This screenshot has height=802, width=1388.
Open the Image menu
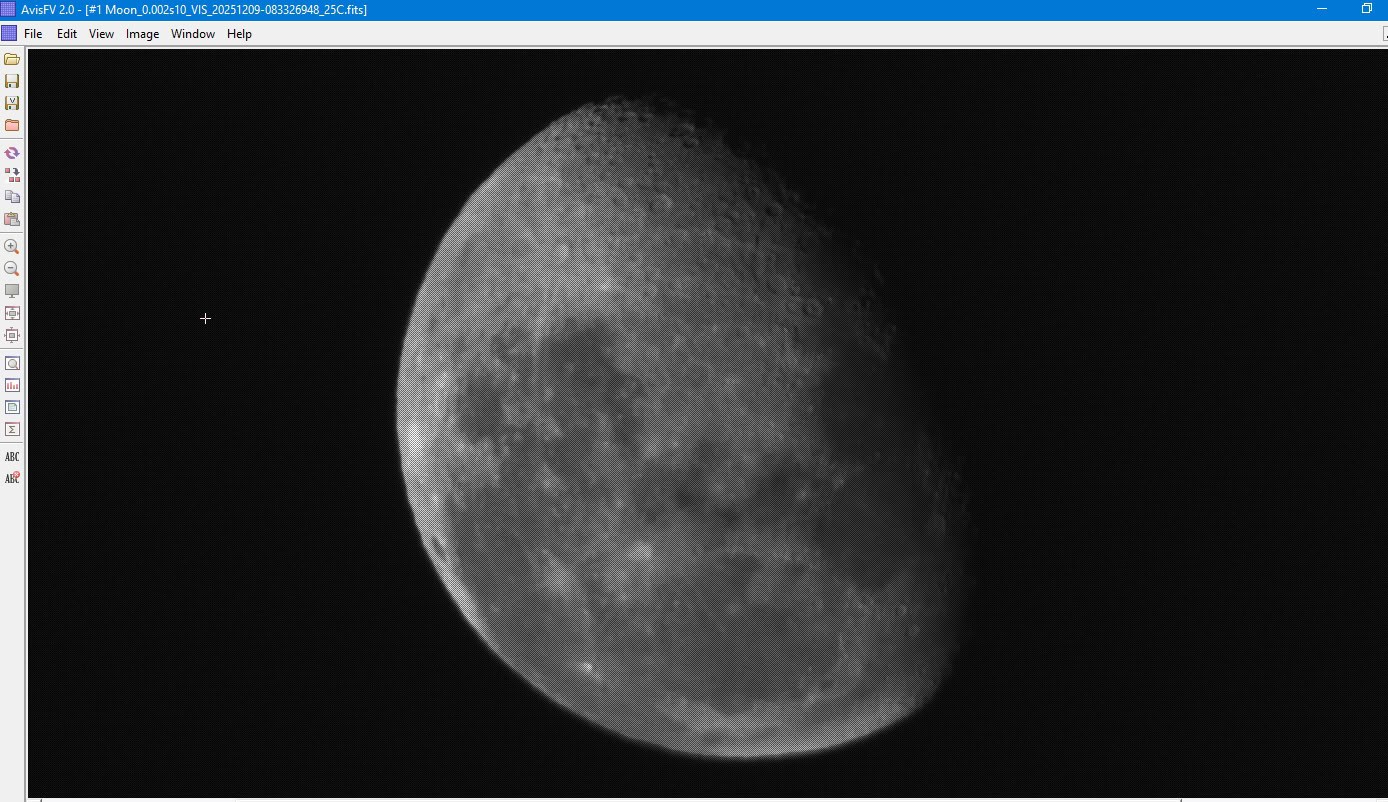tap(142, 34)
